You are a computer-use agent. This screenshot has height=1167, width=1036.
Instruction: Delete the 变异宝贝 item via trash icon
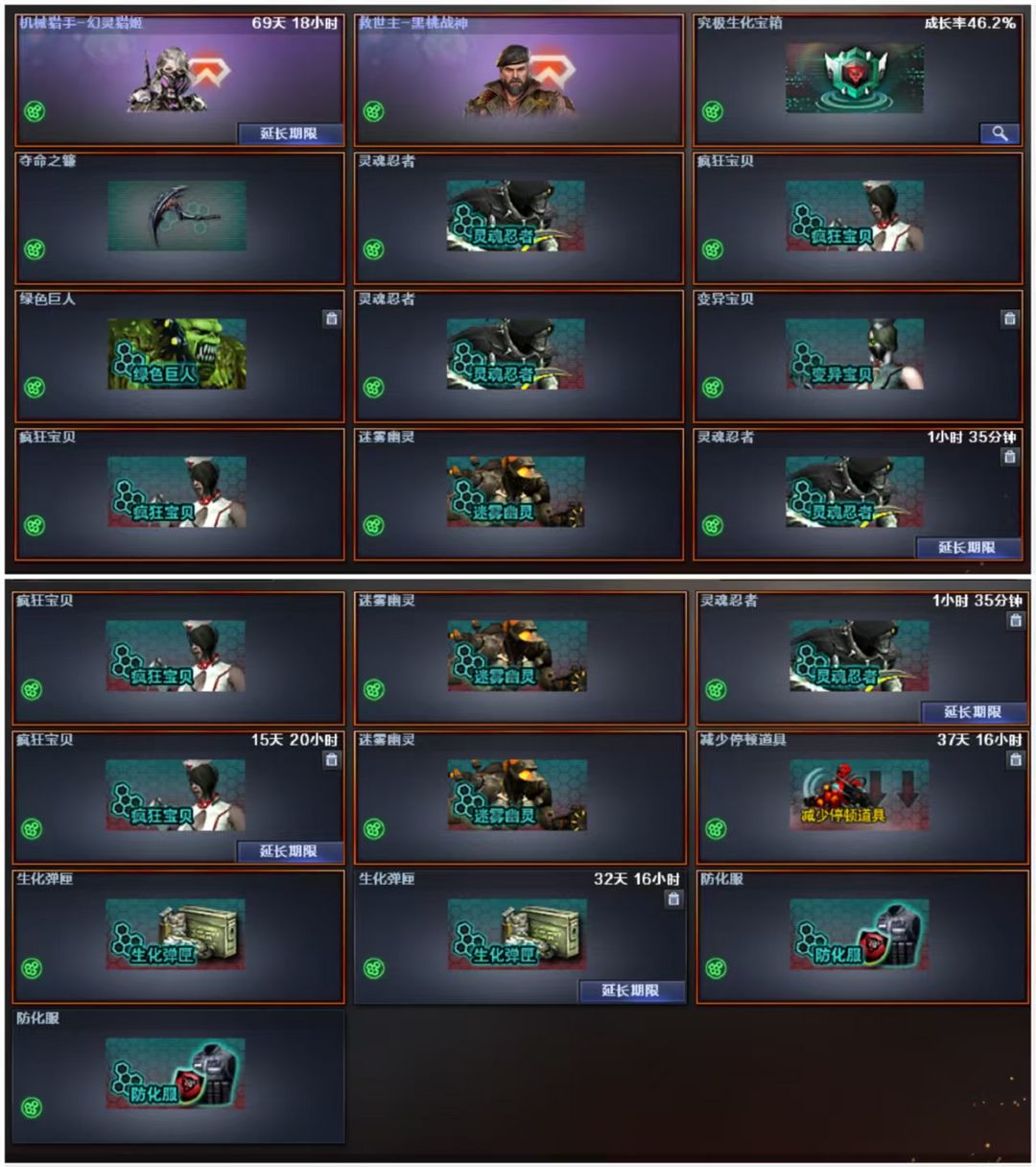(1009, 319)
